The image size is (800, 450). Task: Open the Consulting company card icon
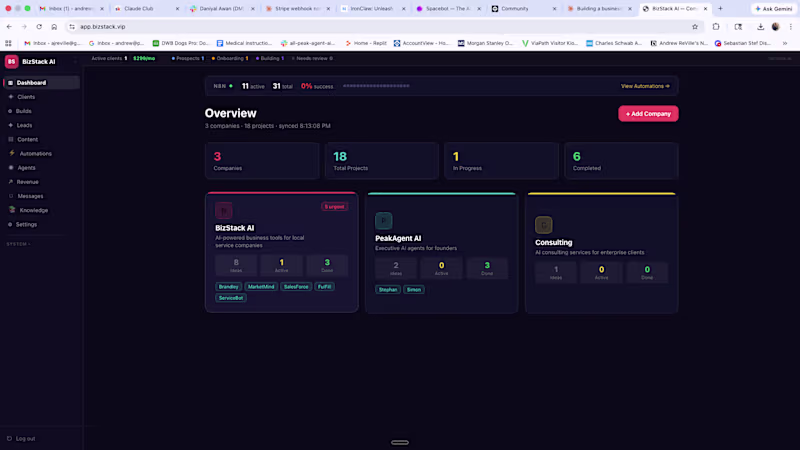pyautogui.click(x=543, y=224)
